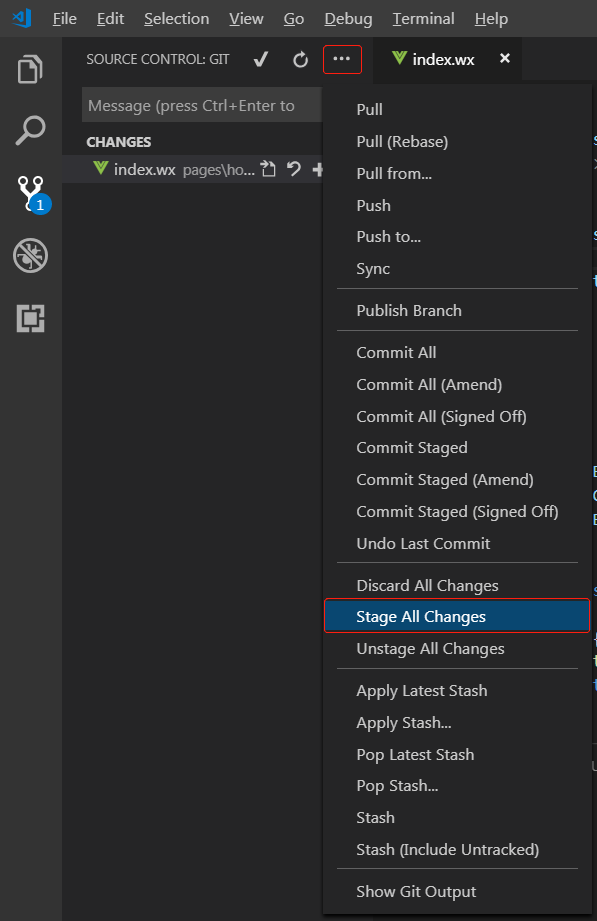Choose Apply Latest Stash
The height and width of the screenshot is (921, 597).
(457, 690)
